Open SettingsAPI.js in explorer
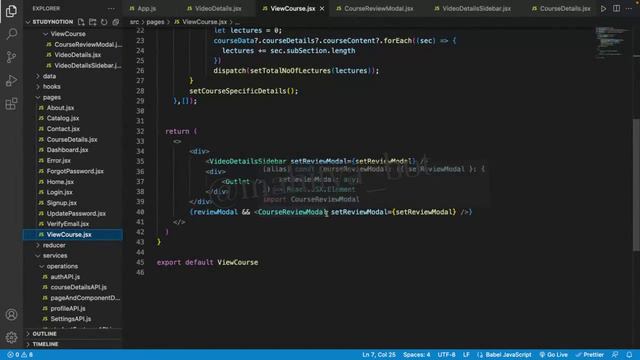This screenshot has width=640, height=360. pyautogui.click(x=71, y=319)
